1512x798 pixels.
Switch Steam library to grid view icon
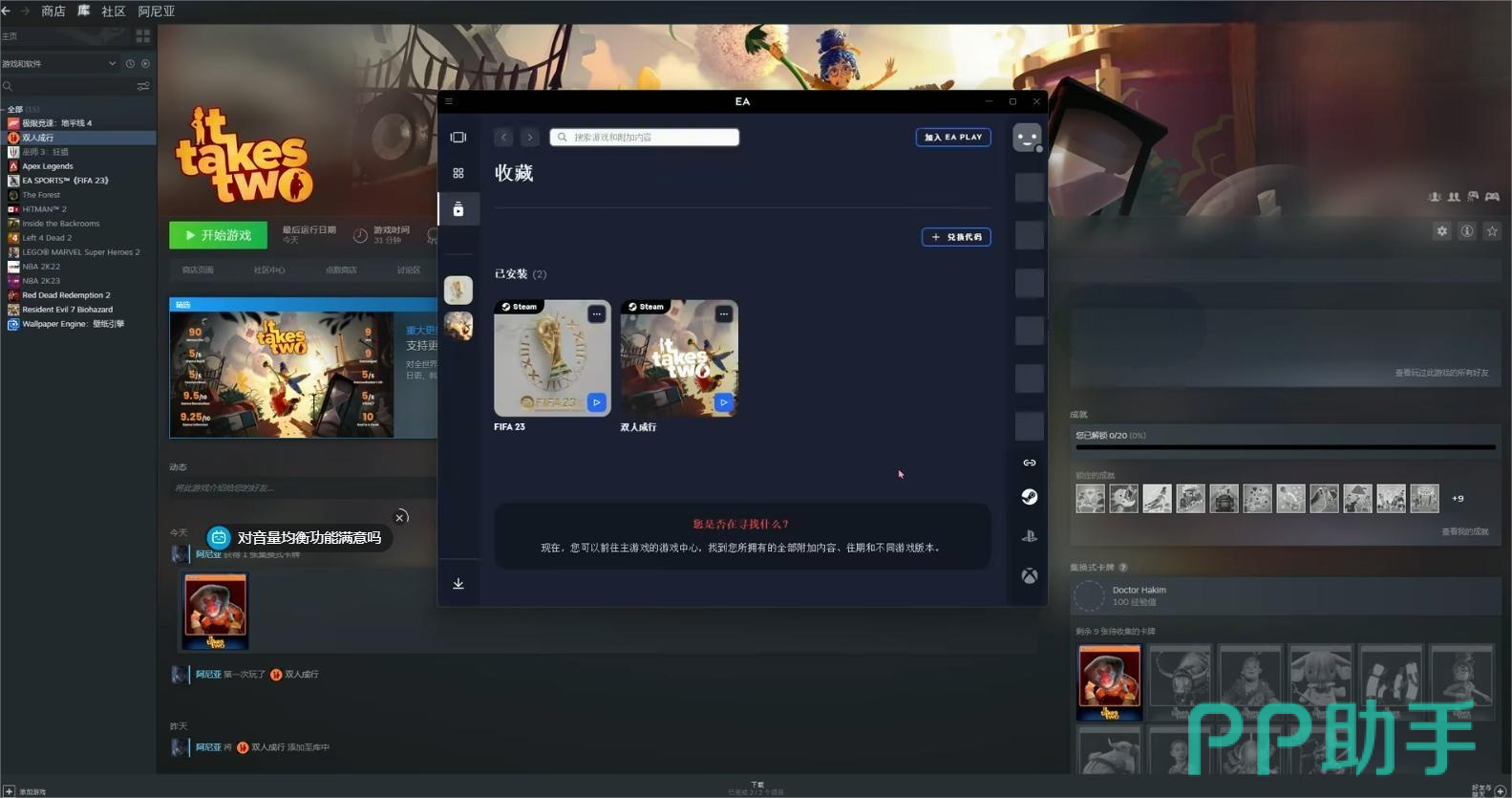pyautogui.click(x=143, y=36)
